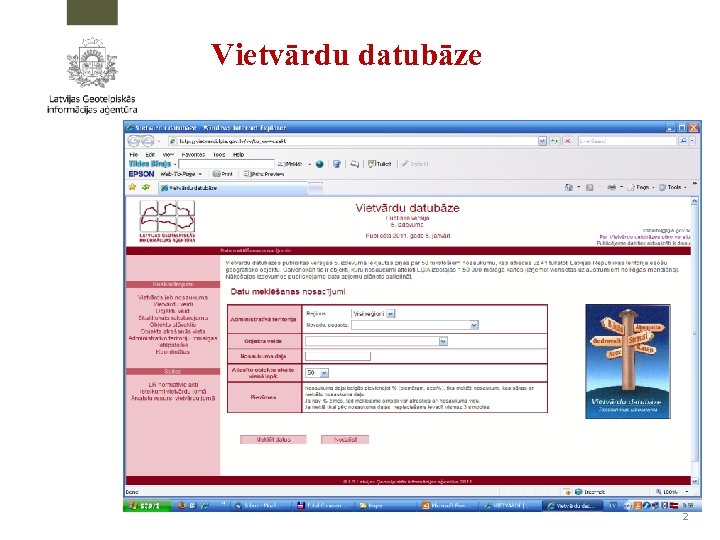Open the Tools menu in menu bar
The width and height of the screenshot is (720, 540).
point(219,155)
